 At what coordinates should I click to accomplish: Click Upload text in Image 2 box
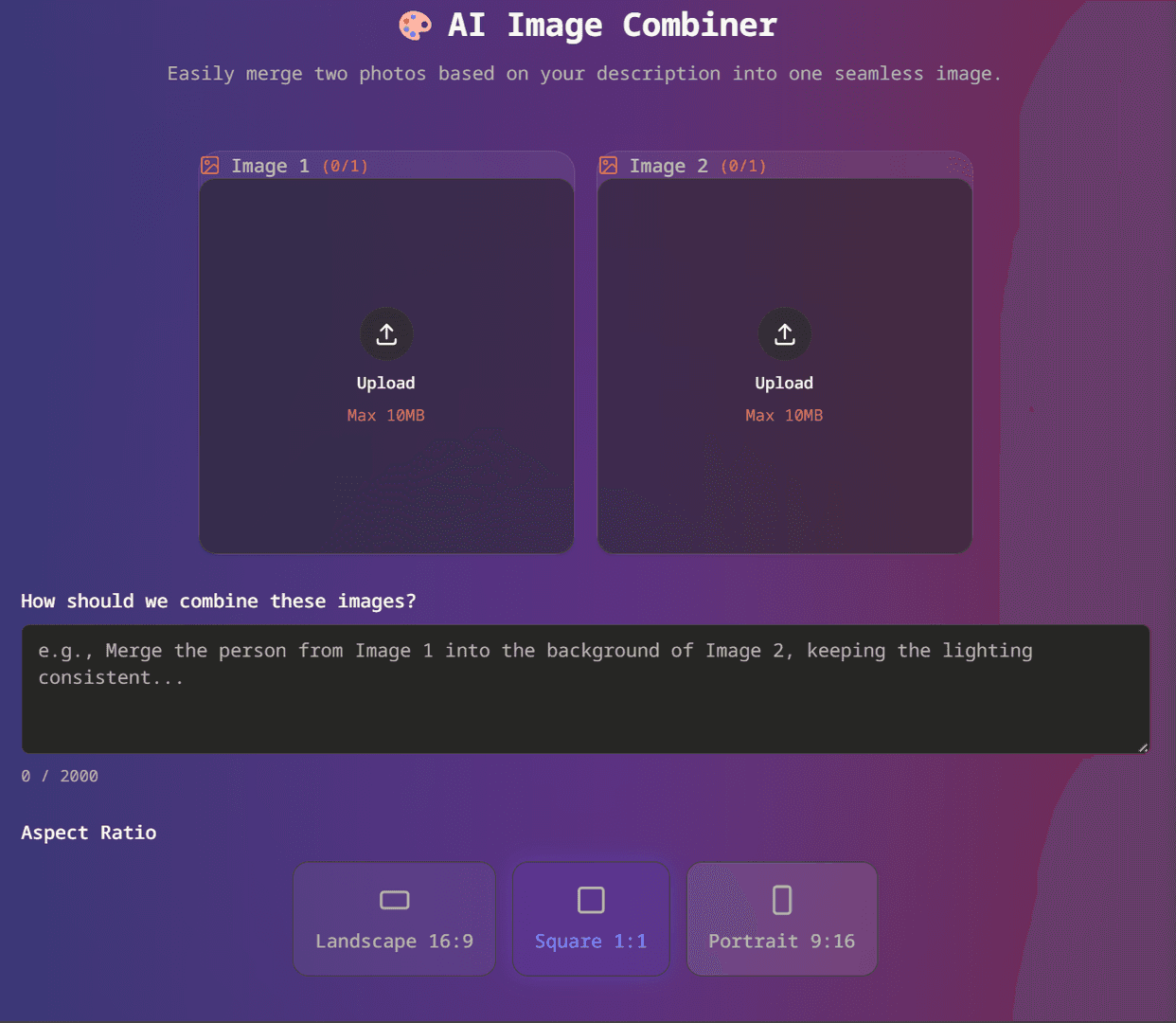coord(784,383)
